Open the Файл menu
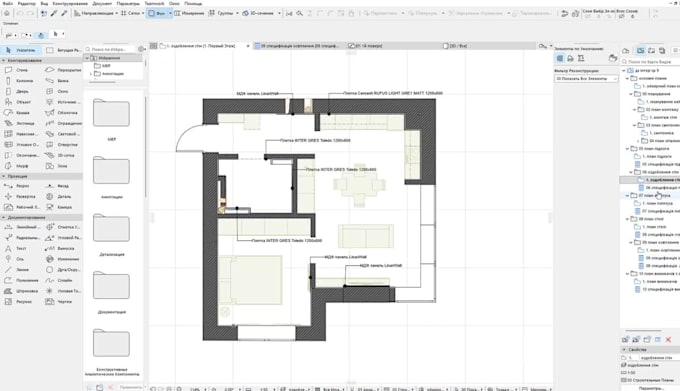 (7, 3)
